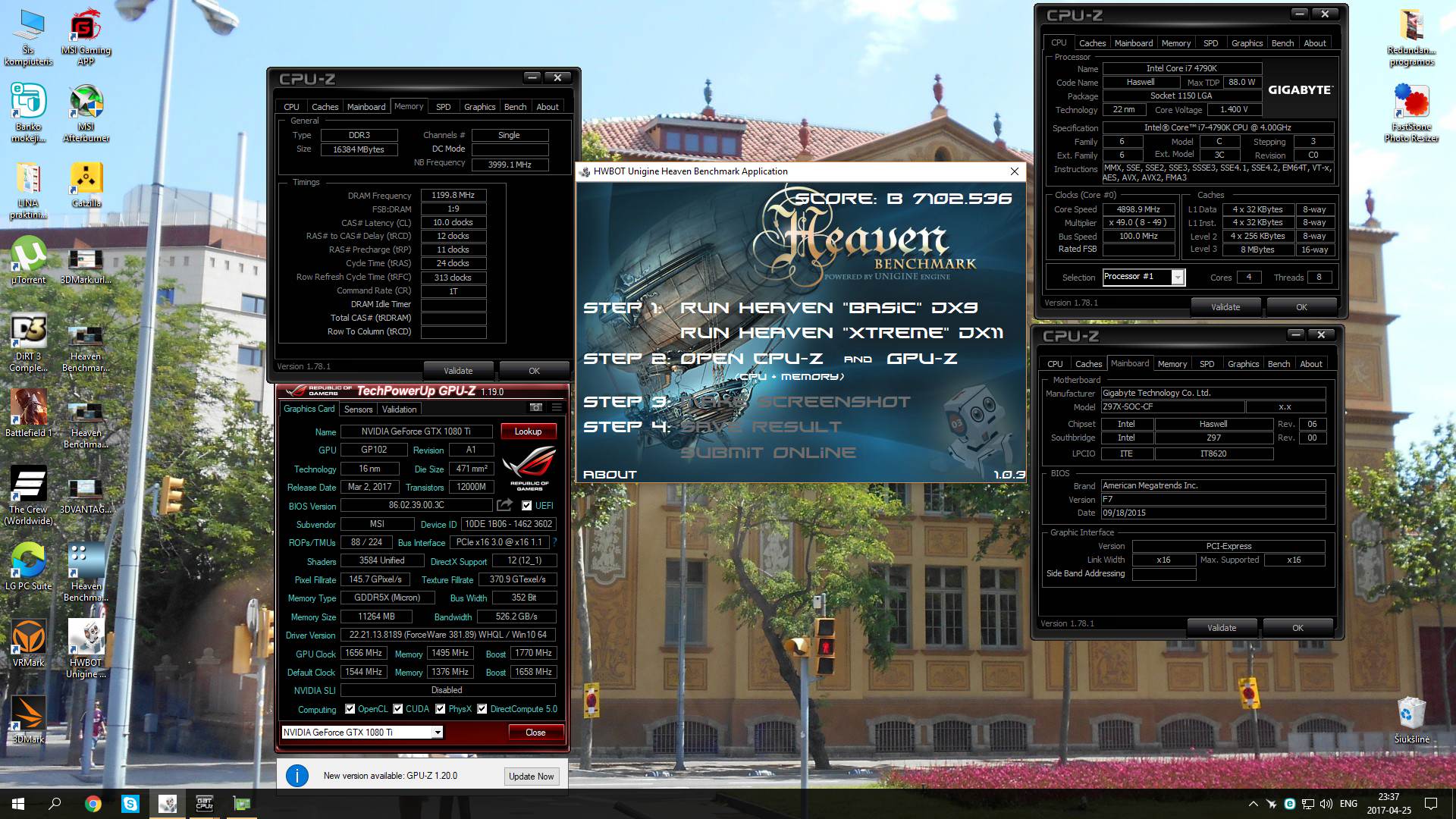Open Šis kompiuteris desktop icon
Image resolution: width=1456 pixels, height=819 pixels.
pyautogui.click(x=28, y=38)
